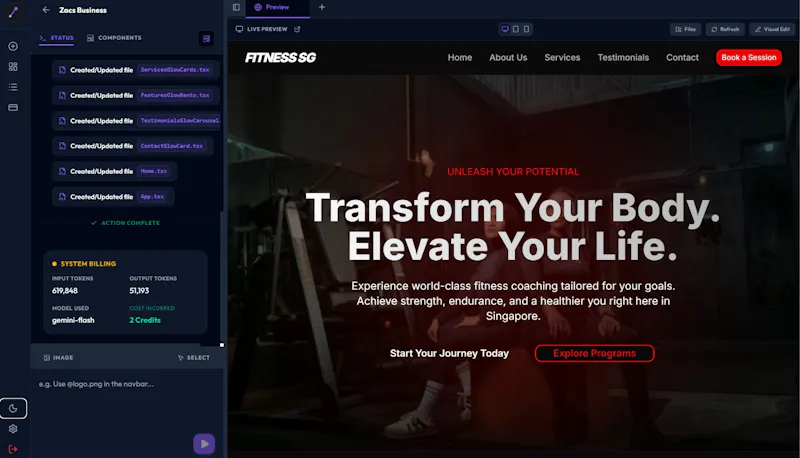Select desktop viewport icon
This screenshot has width=800, height=458.
(505, 29)
